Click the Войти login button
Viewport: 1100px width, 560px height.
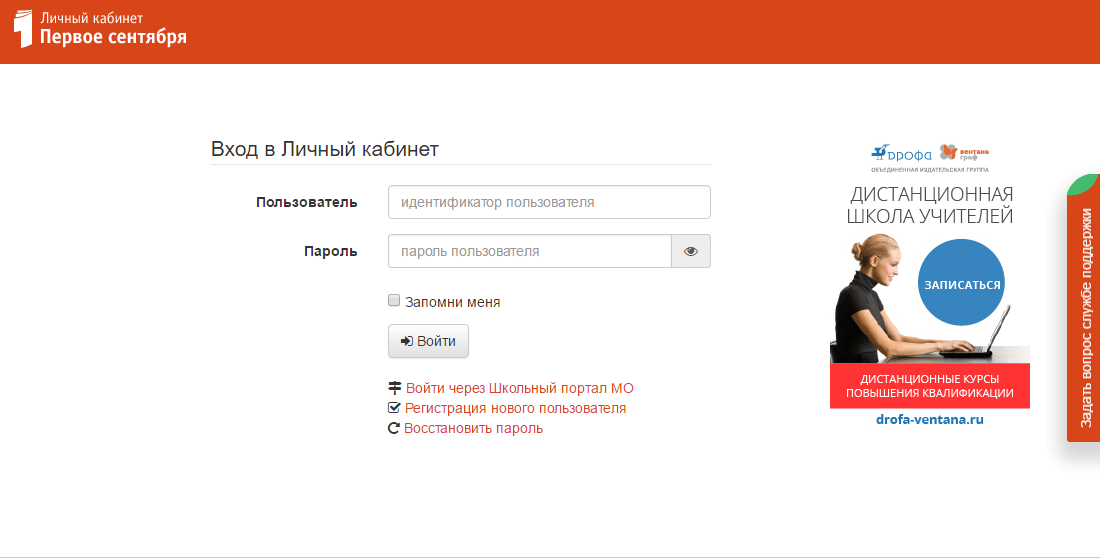click(x=428, y=341)
